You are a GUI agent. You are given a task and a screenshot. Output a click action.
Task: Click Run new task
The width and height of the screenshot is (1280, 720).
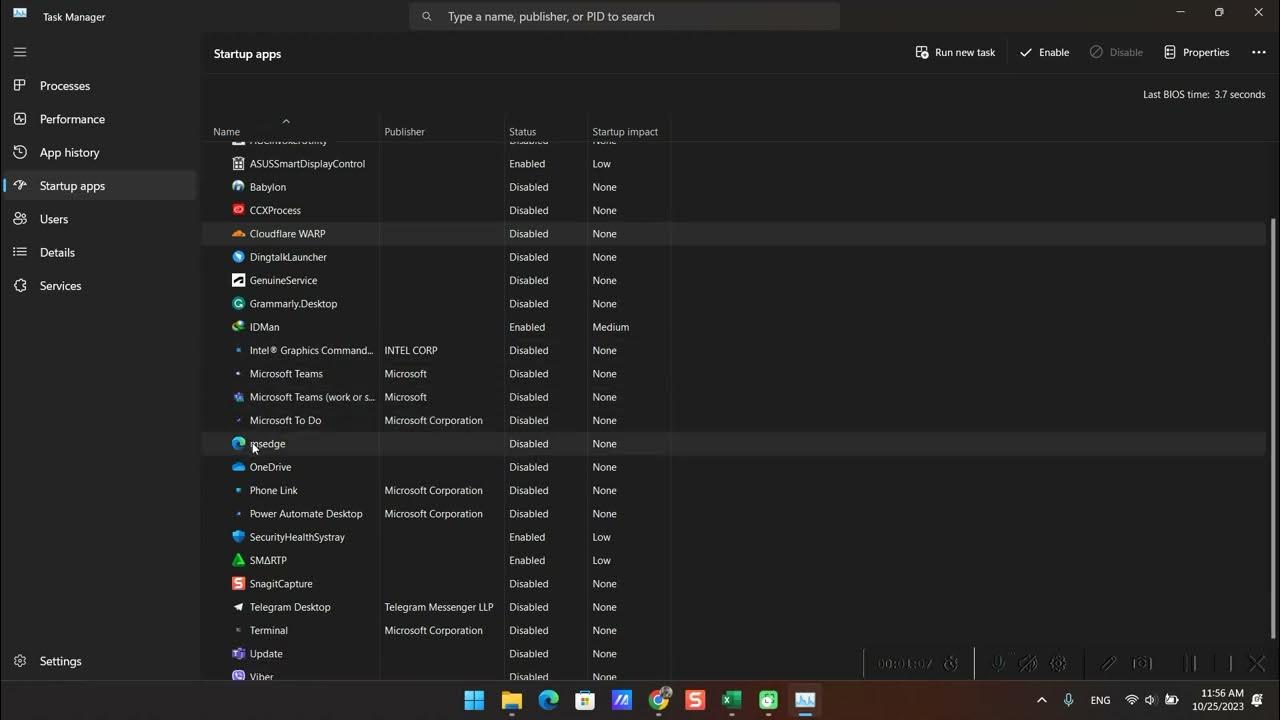pos(955,52)
